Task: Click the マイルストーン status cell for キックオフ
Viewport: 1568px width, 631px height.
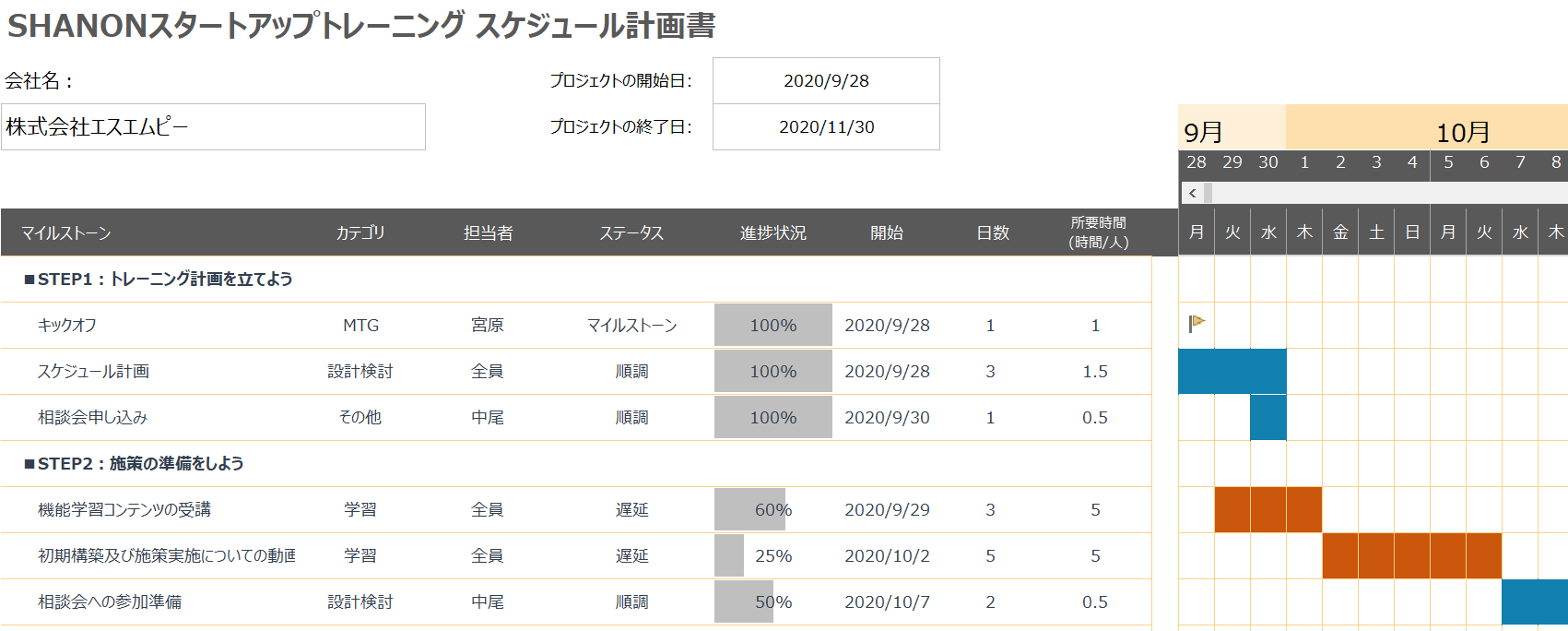Action: pos(631,325)
